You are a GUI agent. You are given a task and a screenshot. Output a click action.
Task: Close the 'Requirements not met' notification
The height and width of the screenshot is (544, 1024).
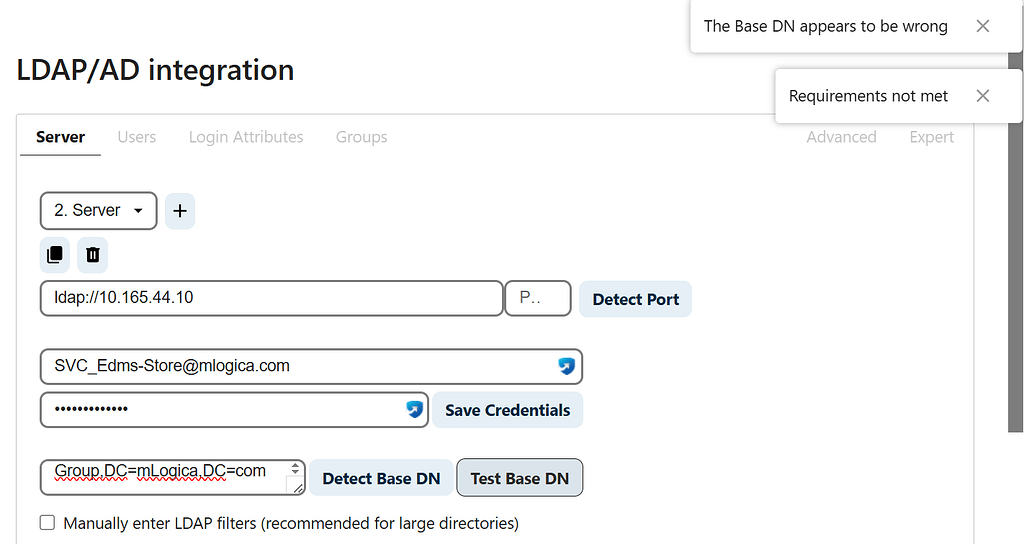(983, 96)
